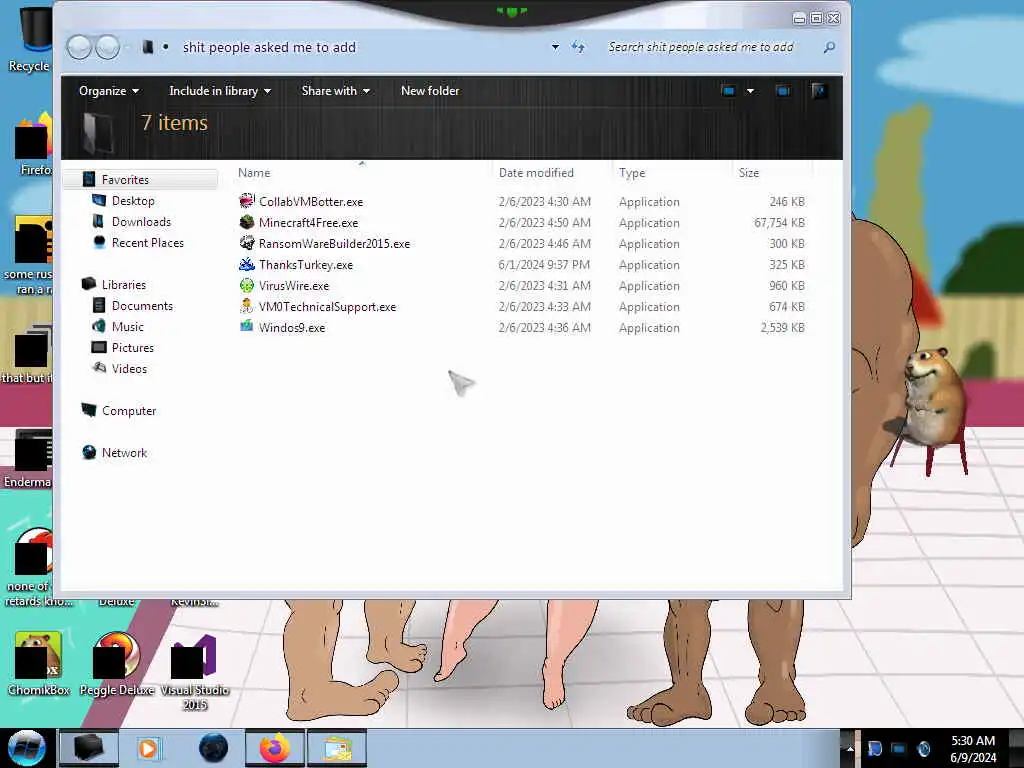Switch to Firefox in the taskbar

pos(275,748)
